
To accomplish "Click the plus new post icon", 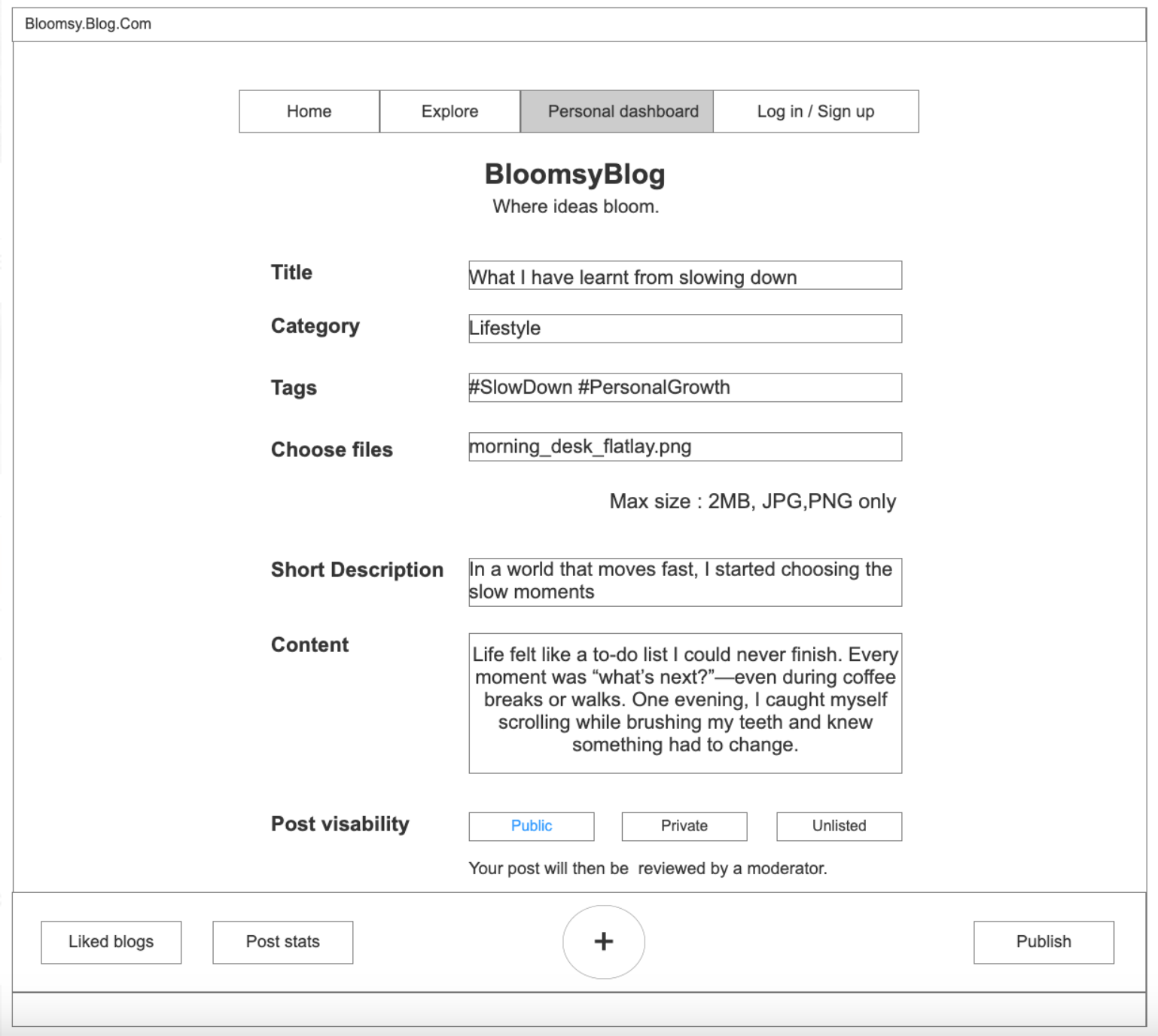I will coord(603,942).
